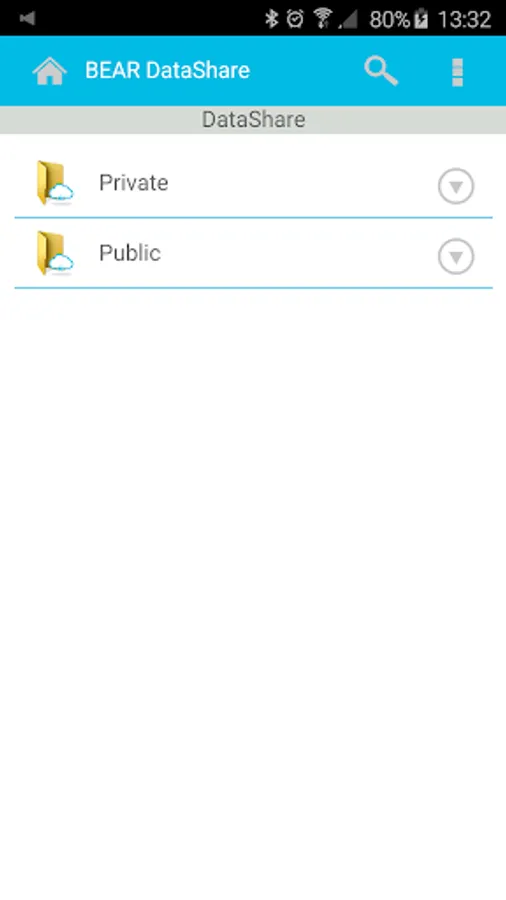This screenshot has height=900, width=506.
Task: Open the three-dot overflow menu
Action: (x=457, y=72)
